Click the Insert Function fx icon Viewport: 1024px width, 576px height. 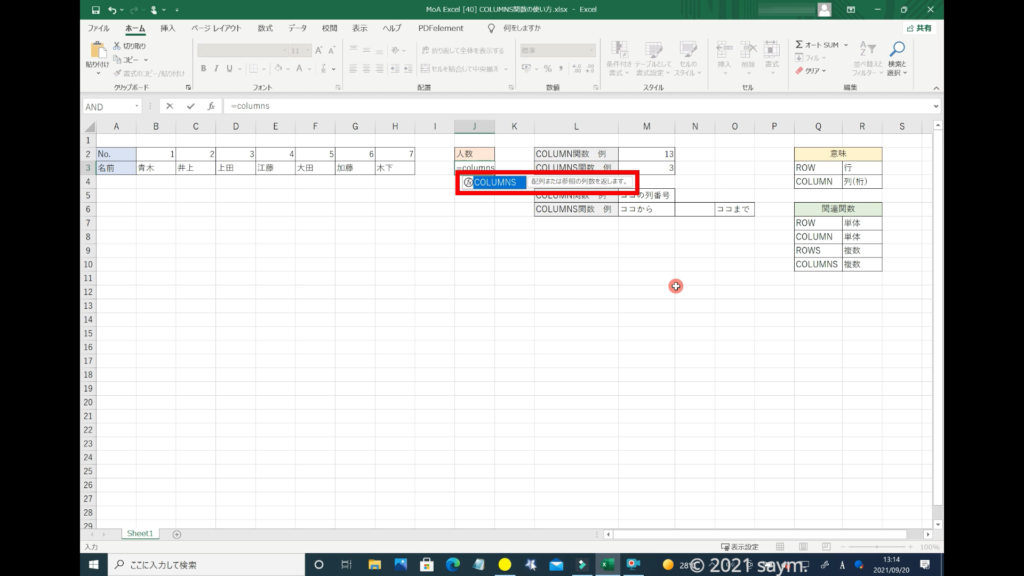[x=210, y=106]
